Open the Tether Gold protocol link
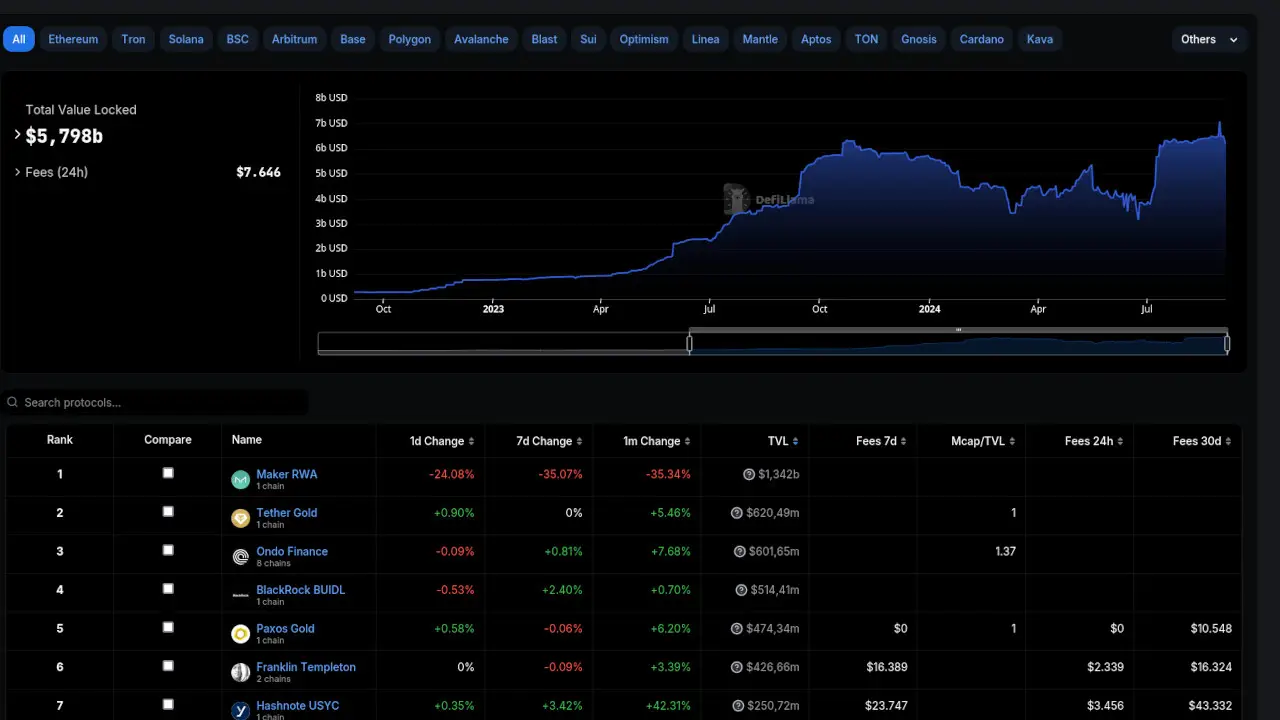 pyautogui.click(x=286, y=512)
